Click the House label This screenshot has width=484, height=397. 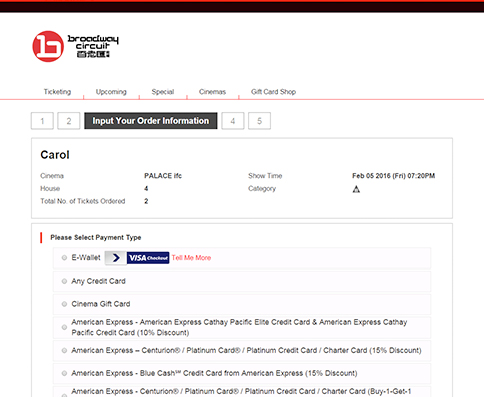(x=50, y=188)
